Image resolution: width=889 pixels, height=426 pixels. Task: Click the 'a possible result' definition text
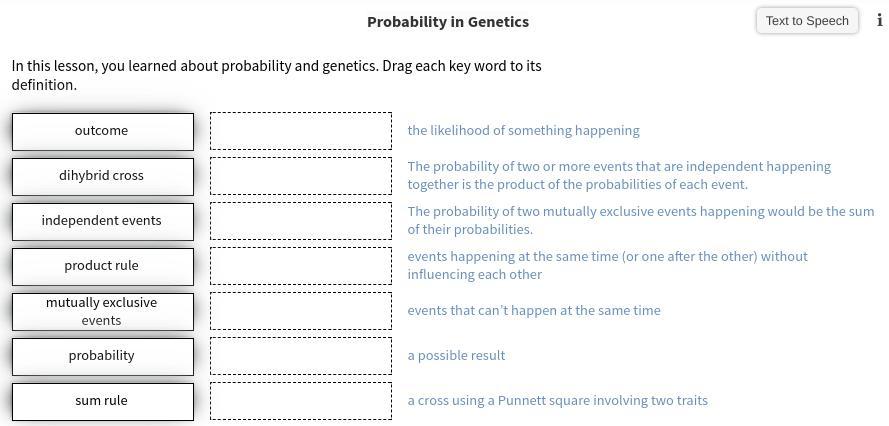[456, 356]
